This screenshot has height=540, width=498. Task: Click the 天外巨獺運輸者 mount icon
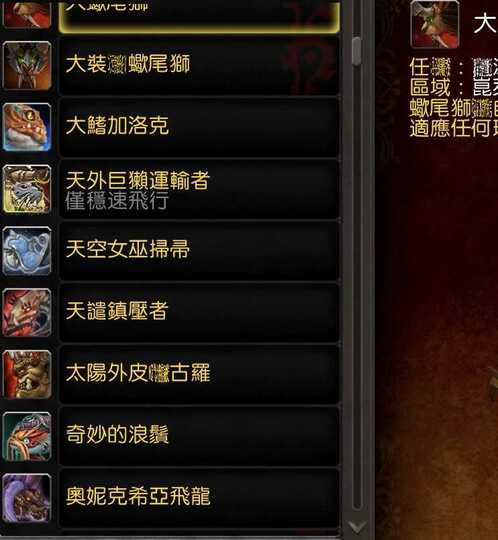[27, 189]
